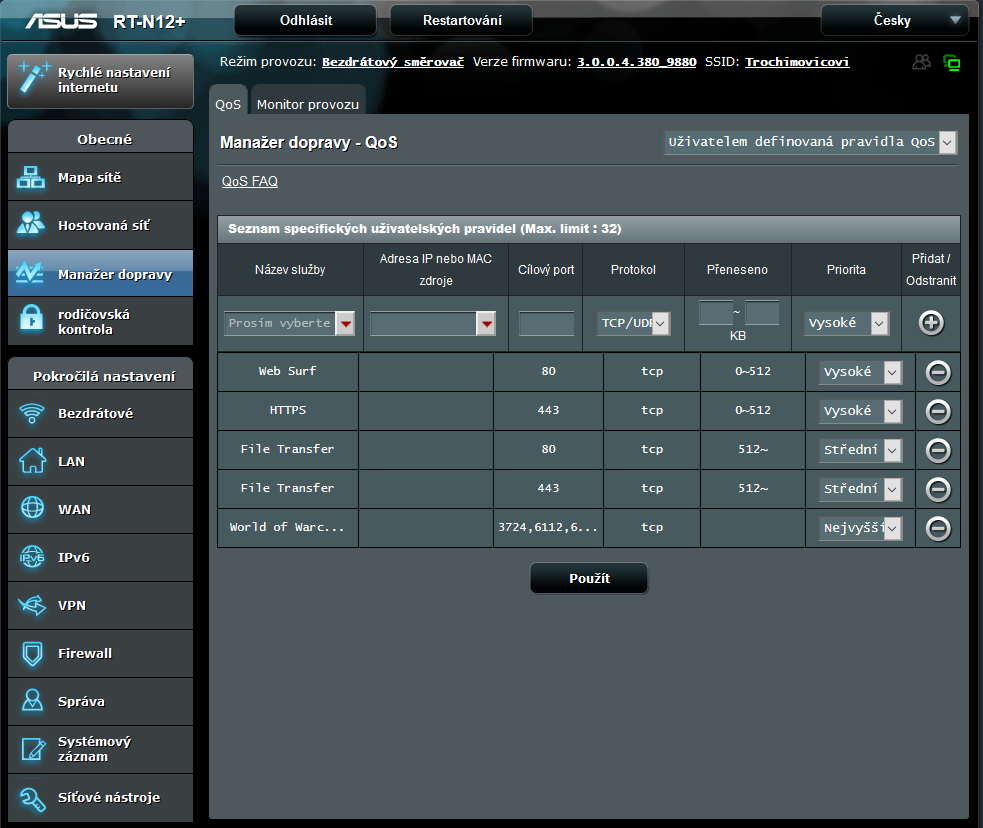983x828 pixels.
Task: Click the Použít apply button
Action: 589,578
